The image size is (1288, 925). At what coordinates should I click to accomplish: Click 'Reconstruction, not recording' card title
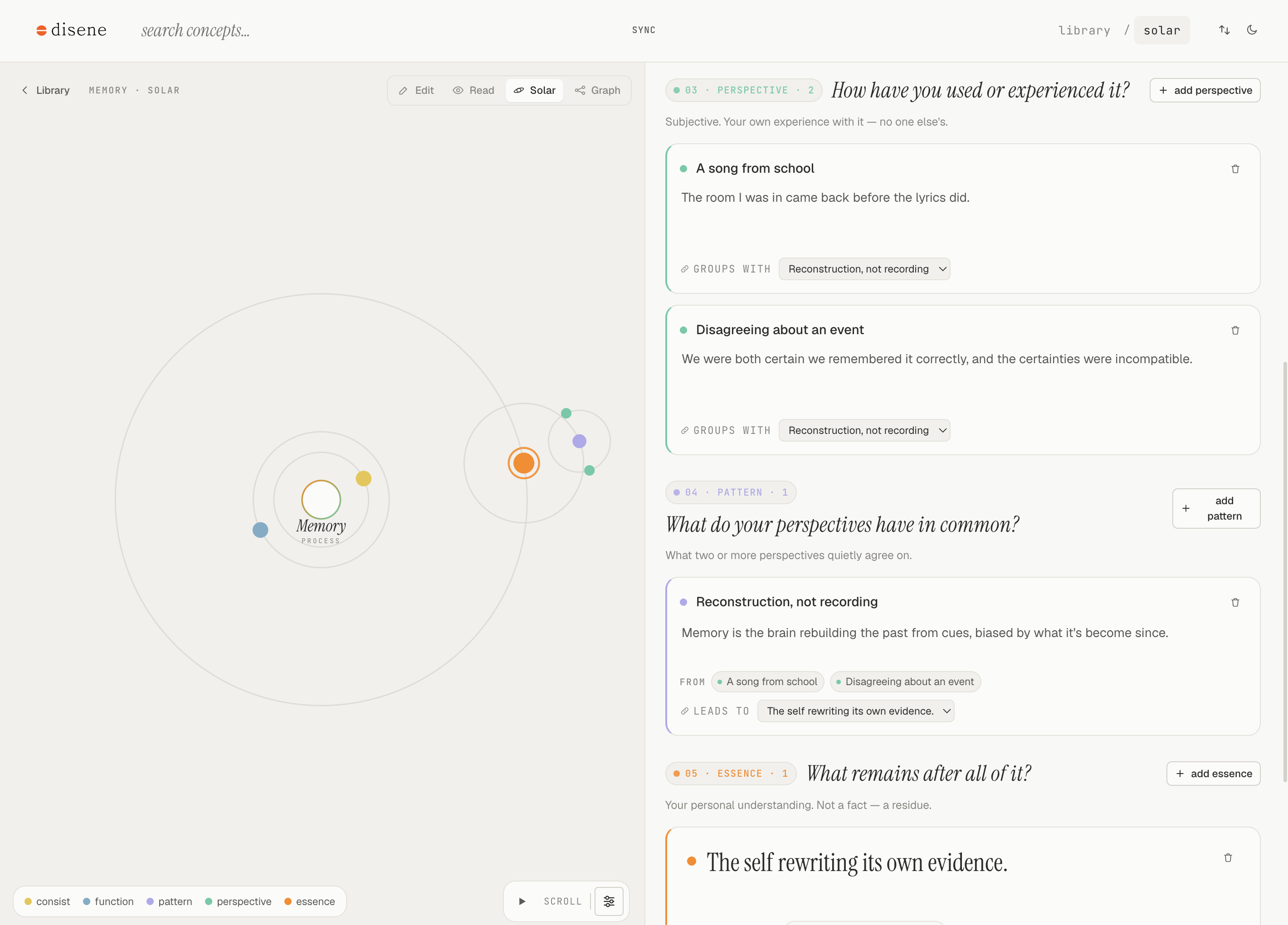point(786,601)
